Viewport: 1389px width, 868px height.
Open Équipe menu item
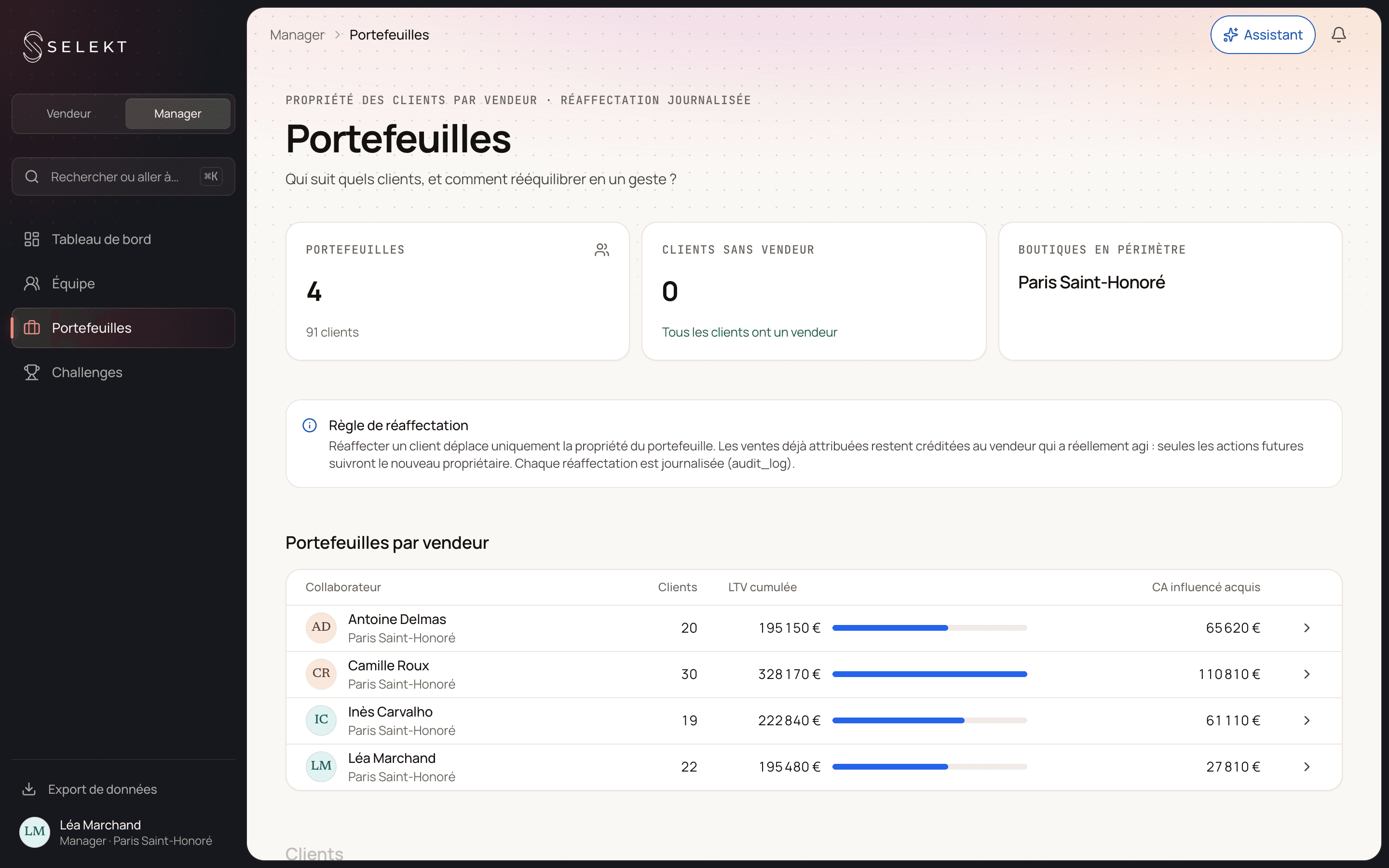[123, 284]
